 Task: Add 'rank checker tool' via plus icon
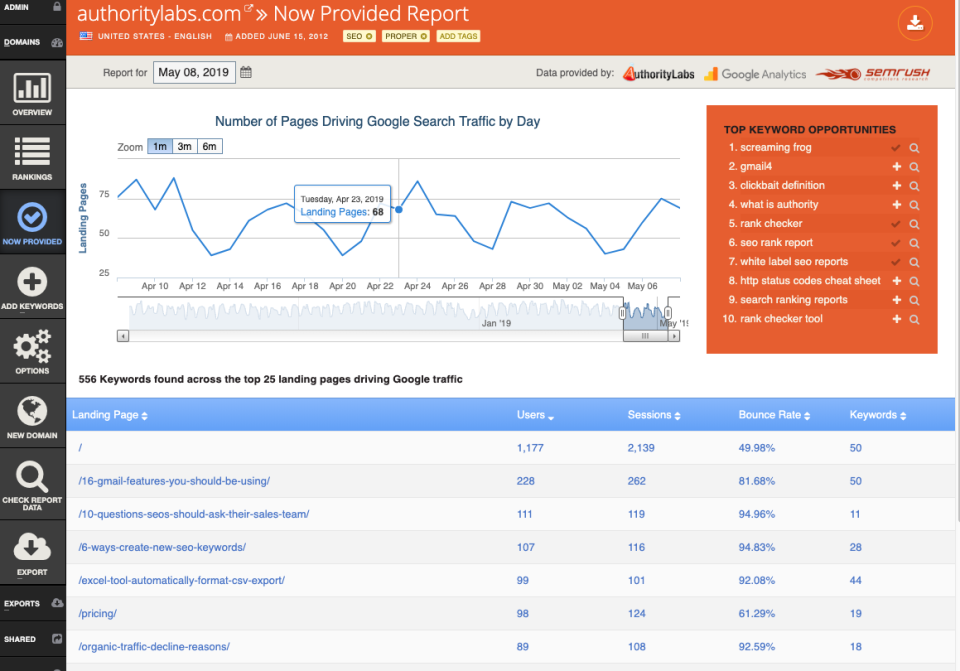tap(895, 318)
